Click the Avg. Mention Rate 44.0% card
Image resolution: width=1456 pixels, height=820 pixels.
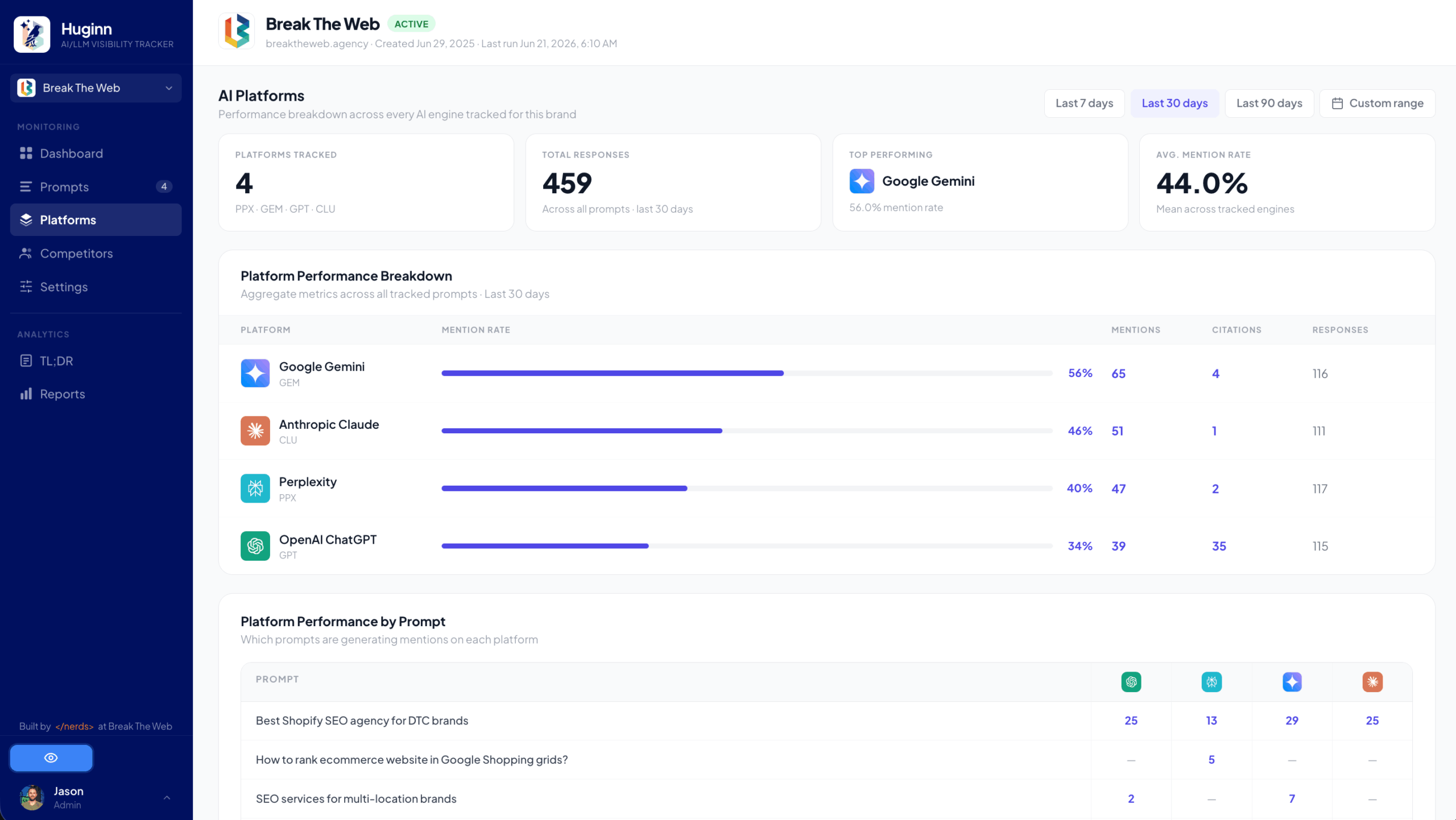(1287, 183)
